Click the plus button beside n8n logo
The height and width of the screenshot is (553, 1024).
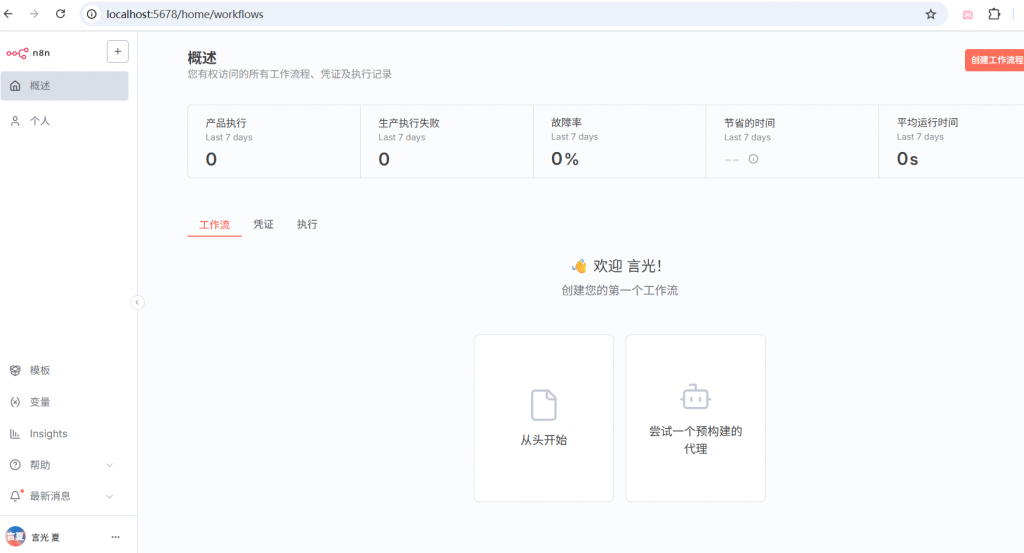pos(117,52)
